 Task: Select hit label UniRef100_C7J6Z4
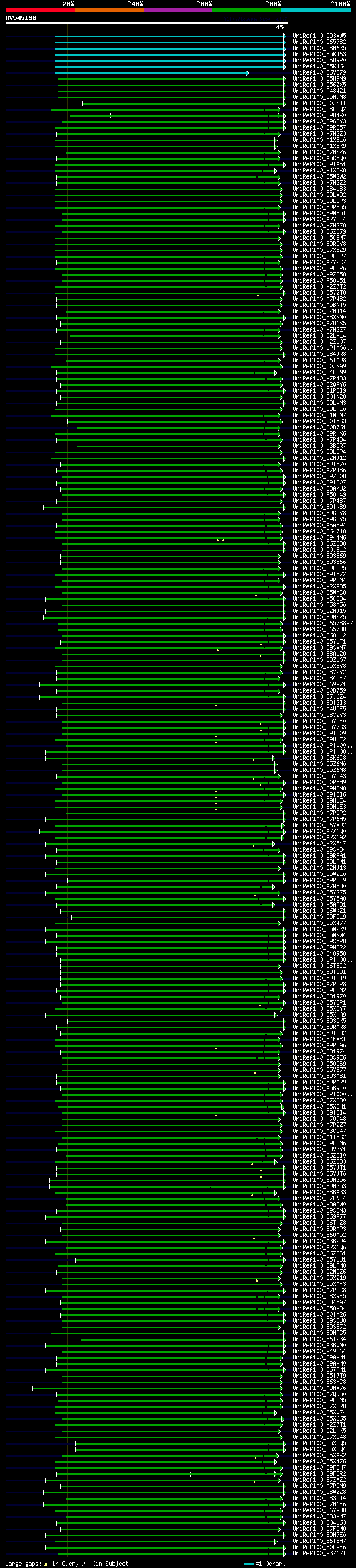319,696
